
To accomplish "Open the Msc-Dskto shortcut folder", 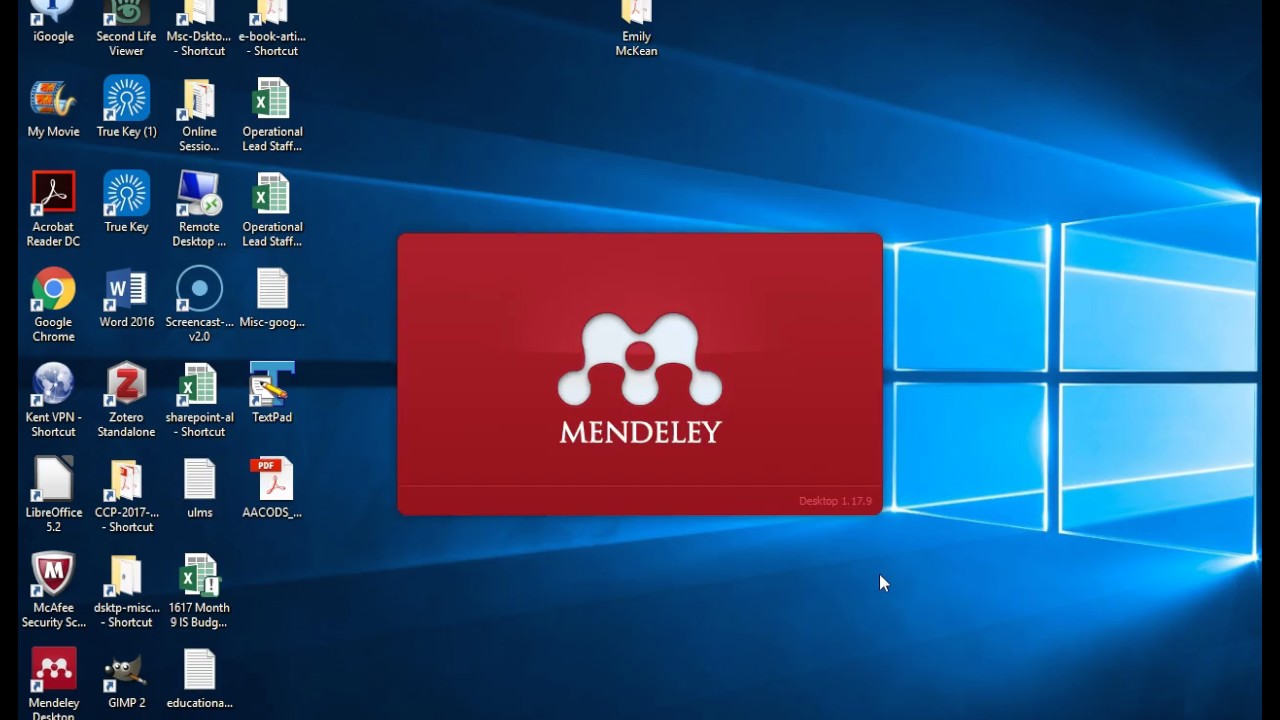I will [199, 29].
